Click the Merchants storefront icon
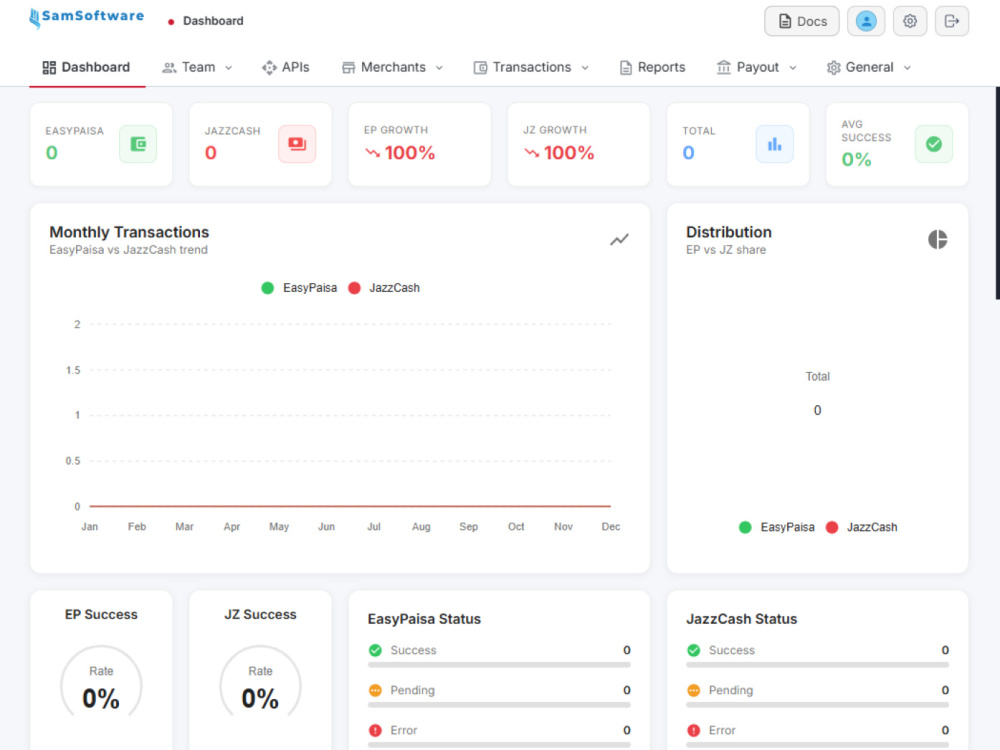This screenshot has width=1000, height=750. 348,68
